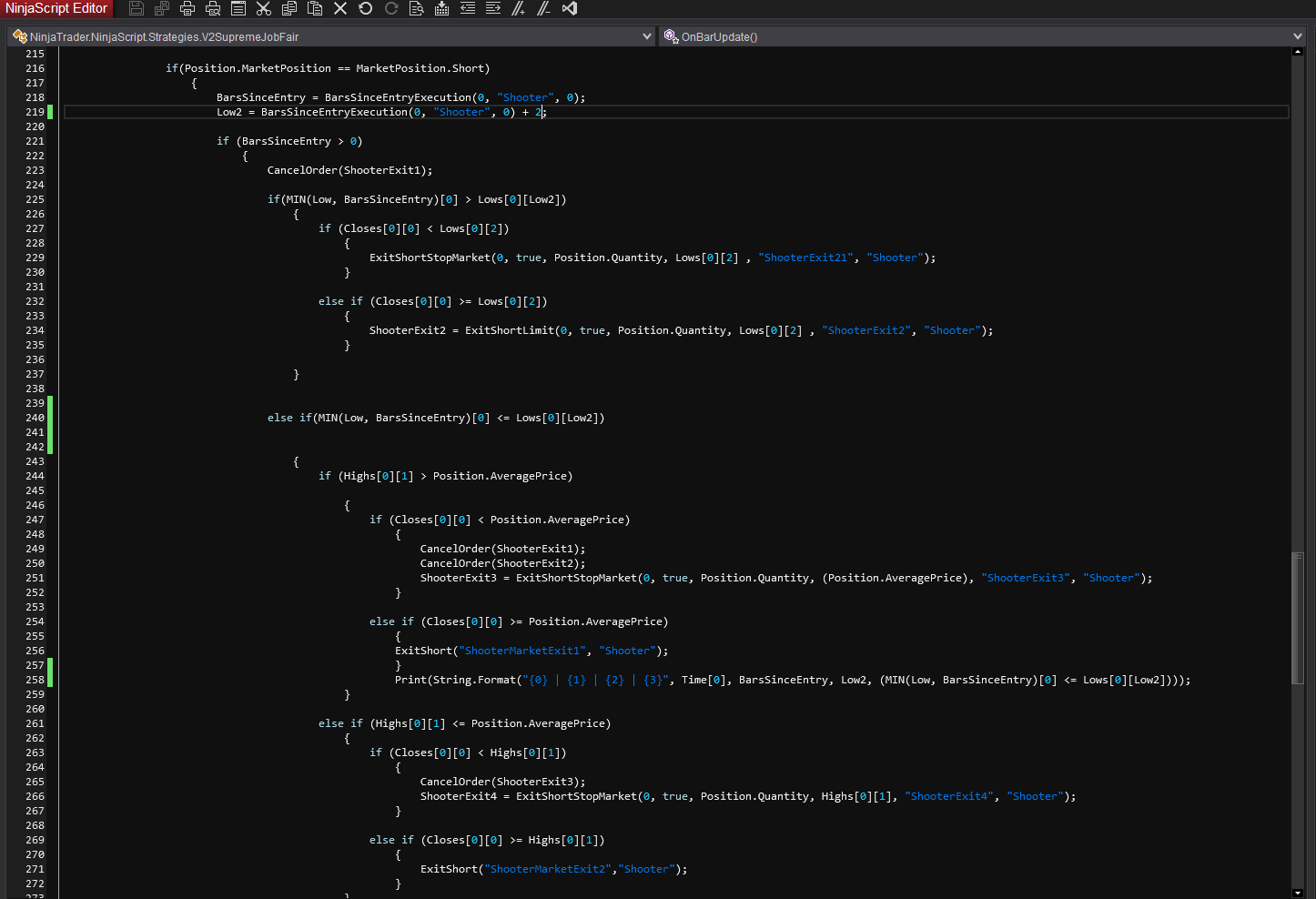
Task: Click the vertical scrollbar thumb
Action: point(1297,617)
